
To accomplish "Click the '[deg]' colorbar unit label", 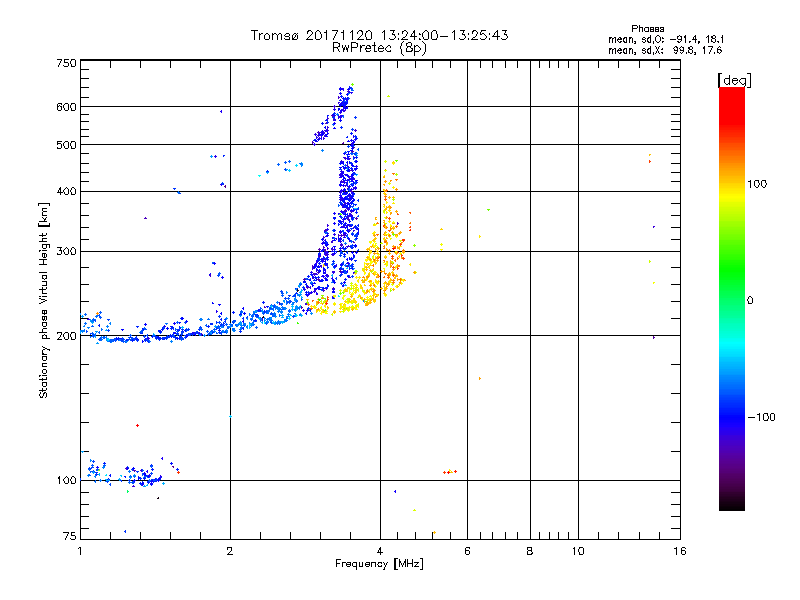I will point(734,80).
